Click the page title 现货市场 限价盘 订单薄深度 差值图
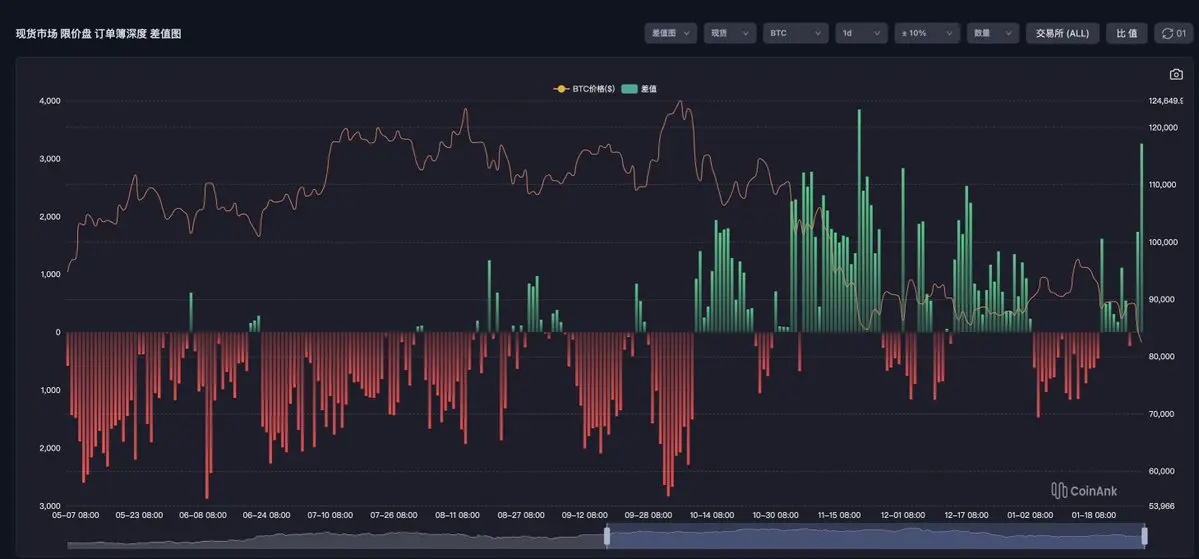This screenshot has width=1199, height=559. pos(99,34)
